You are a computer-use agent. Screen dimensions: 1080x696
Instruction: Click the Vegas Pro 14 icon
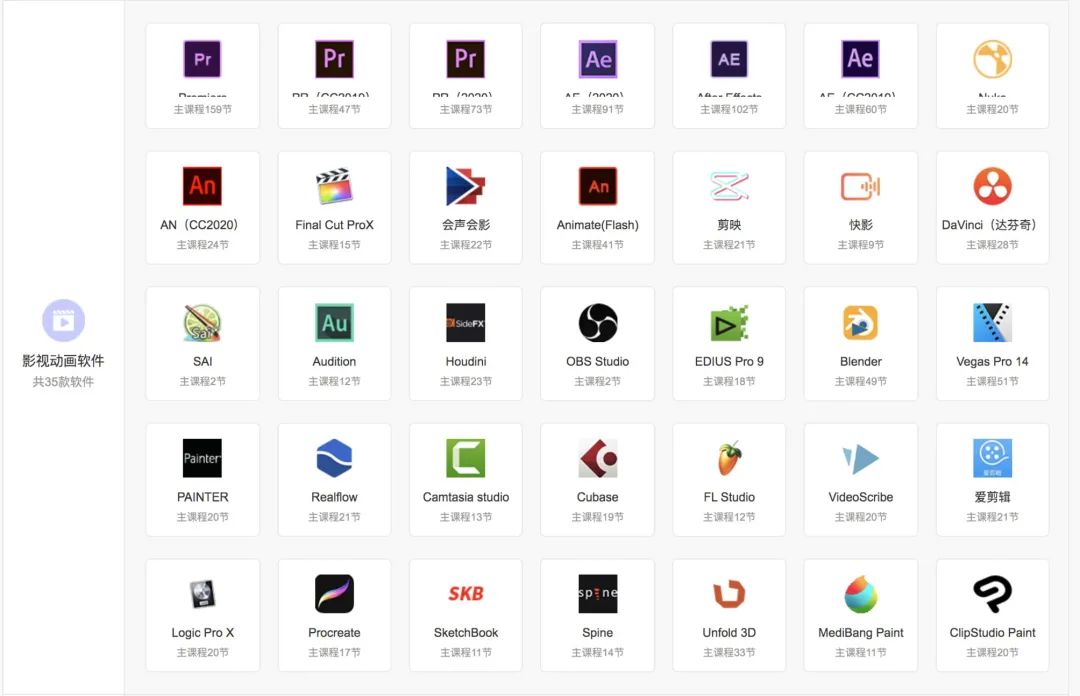pyautogui.click(x=993, y=323)
